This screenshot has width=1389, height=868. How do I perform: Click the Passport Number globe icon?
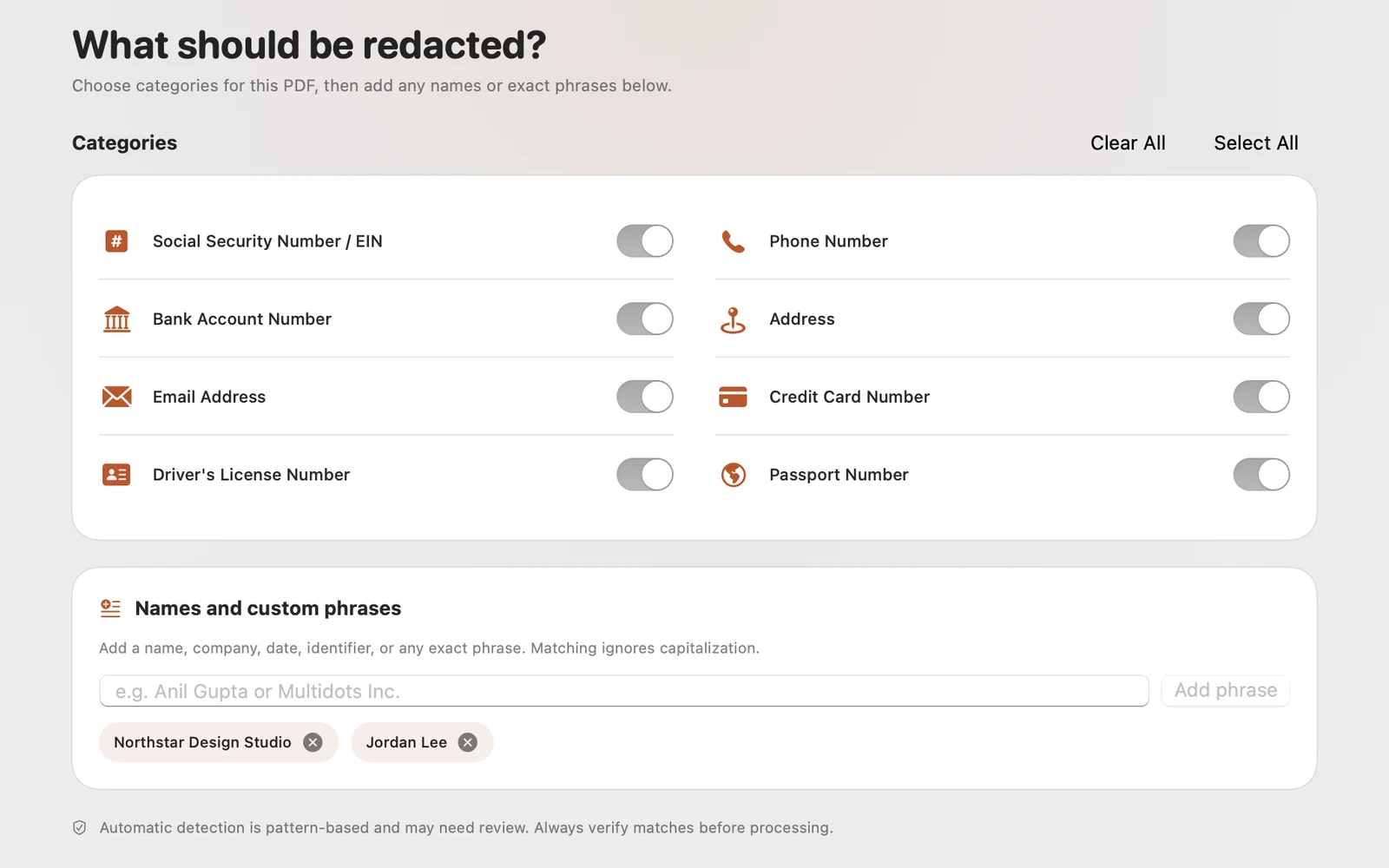734,475
